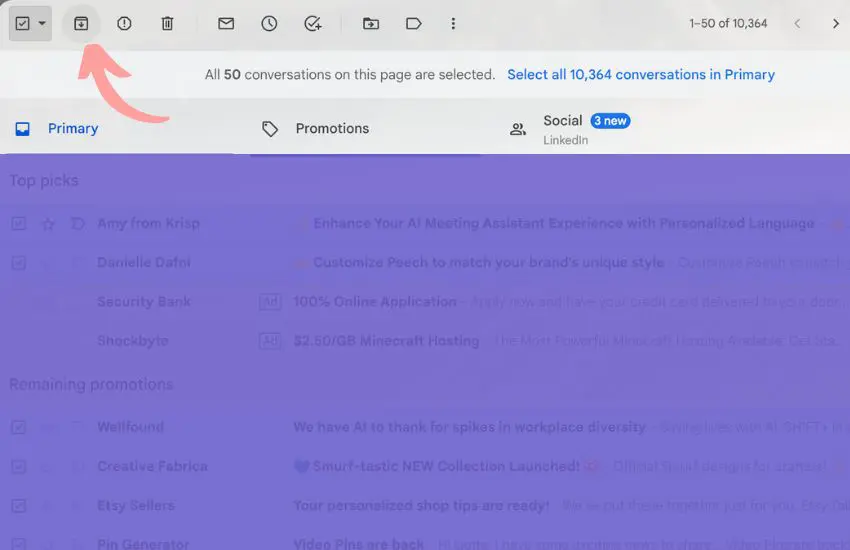Click the Delete trash icon

pyautogui.click(x=168, y=23)
